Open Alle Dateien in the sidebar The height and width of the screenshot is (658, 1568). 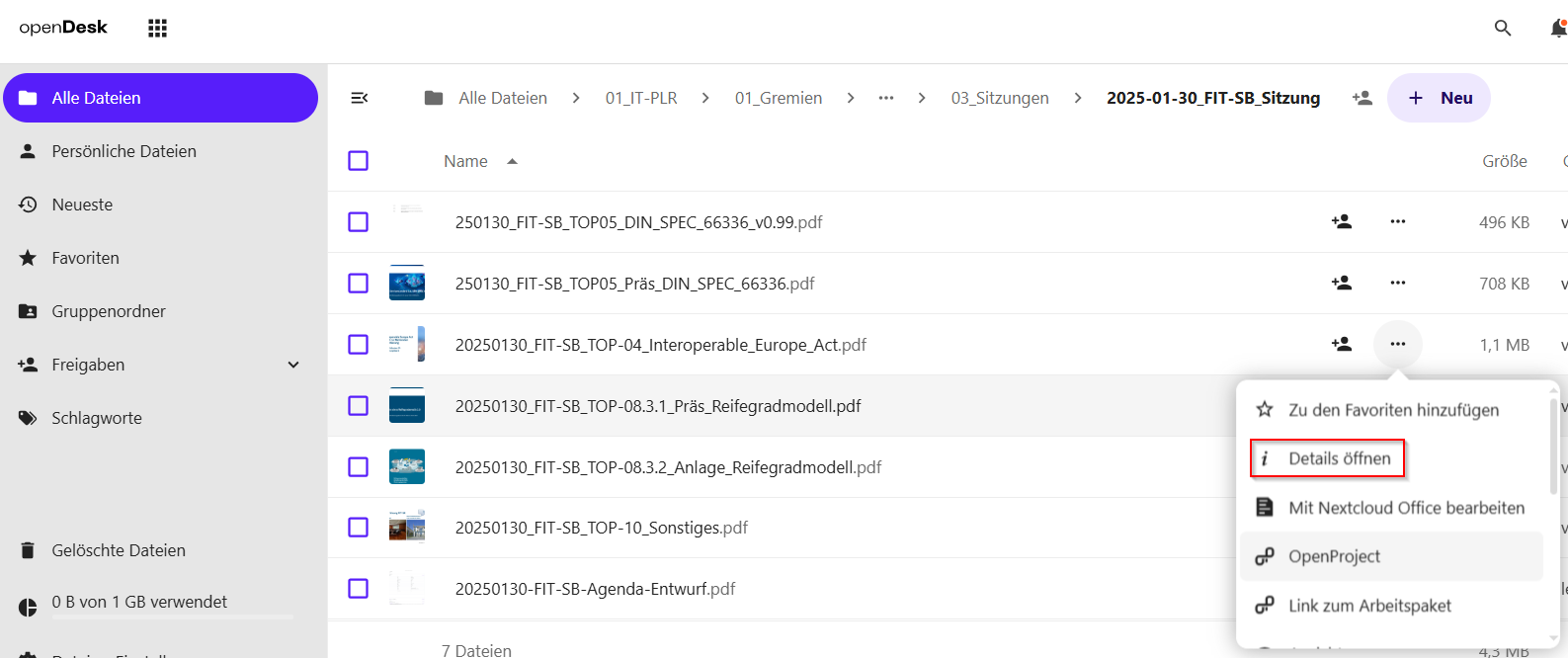[160, 98]
